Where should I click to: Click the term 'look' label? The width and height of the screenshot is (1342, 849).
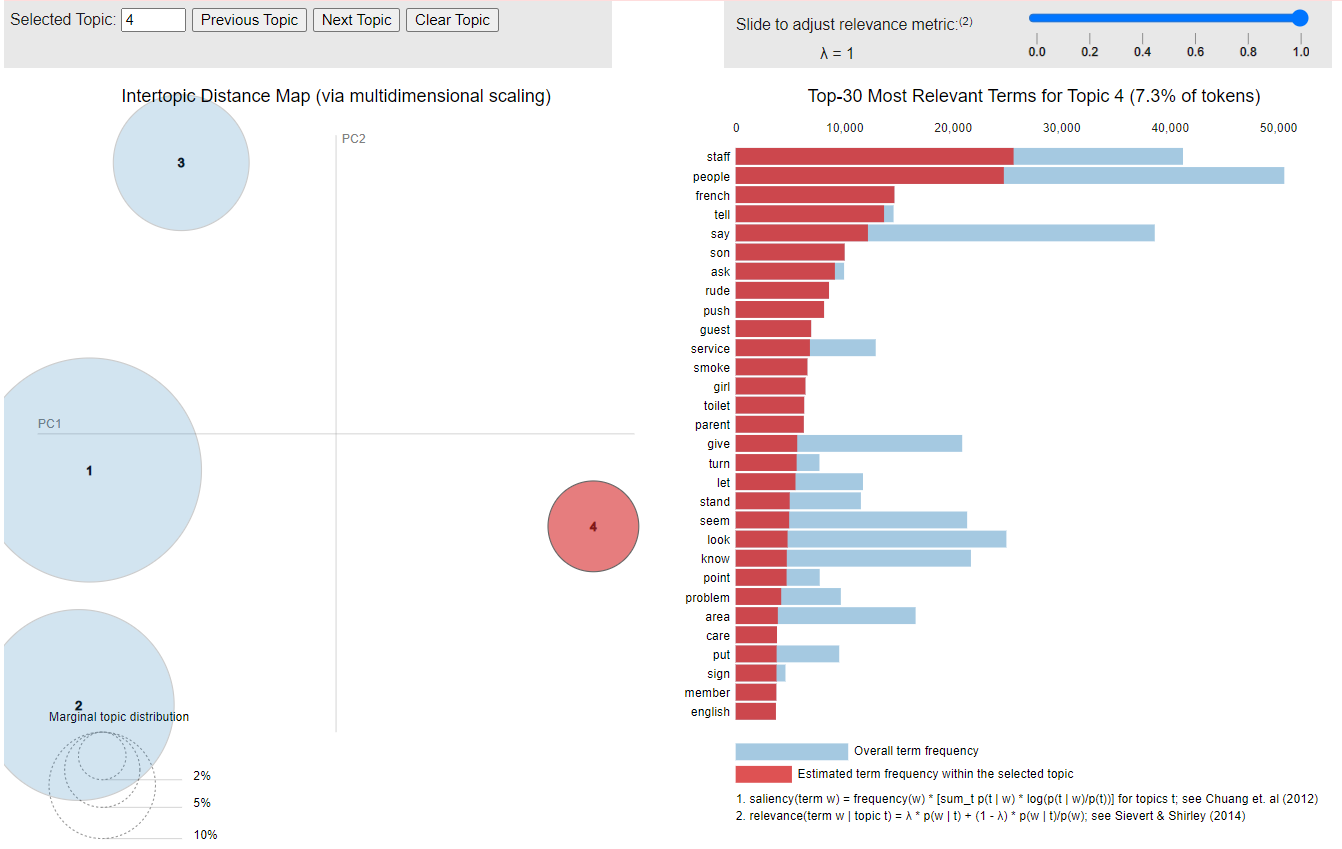click(x=719, y=539)
